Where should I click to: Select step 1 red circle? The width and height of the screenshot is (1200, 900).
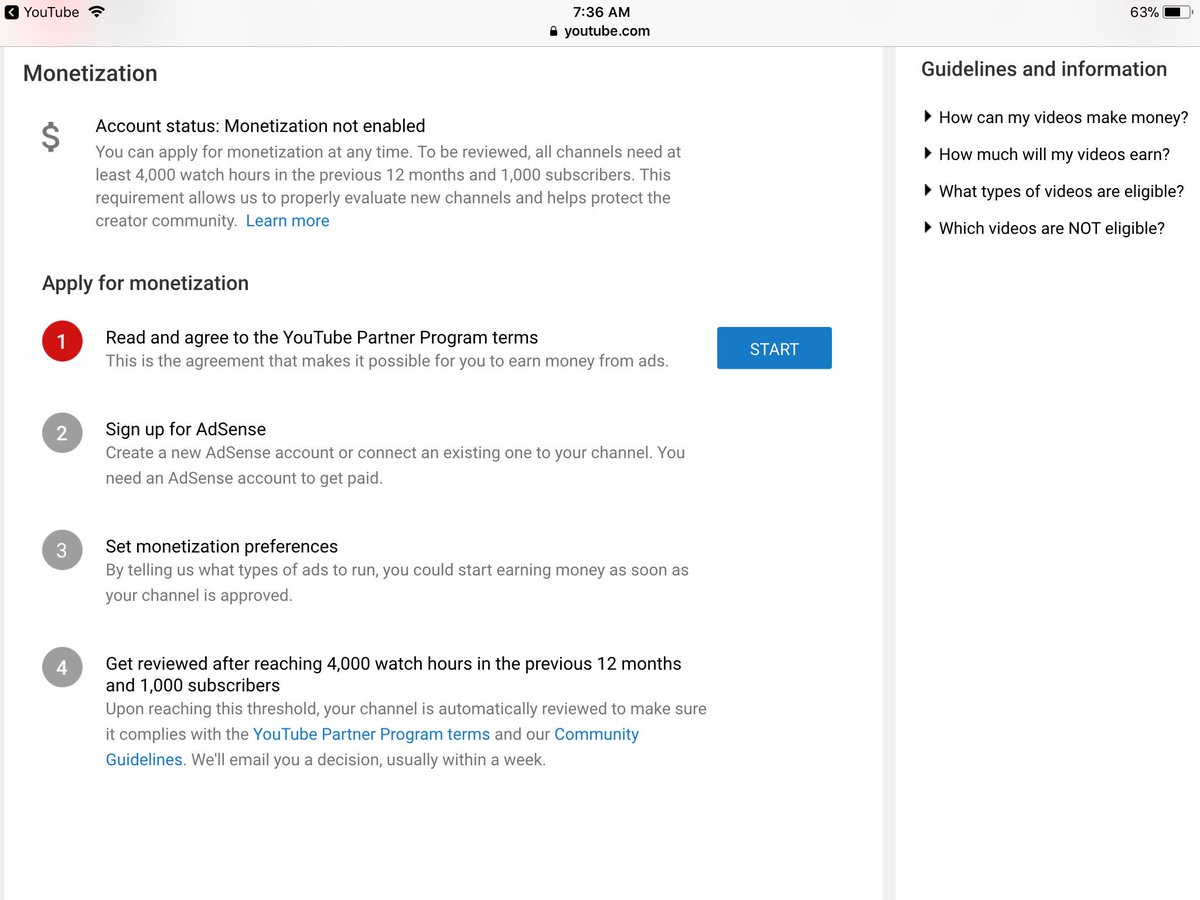(x=62, y=342)
